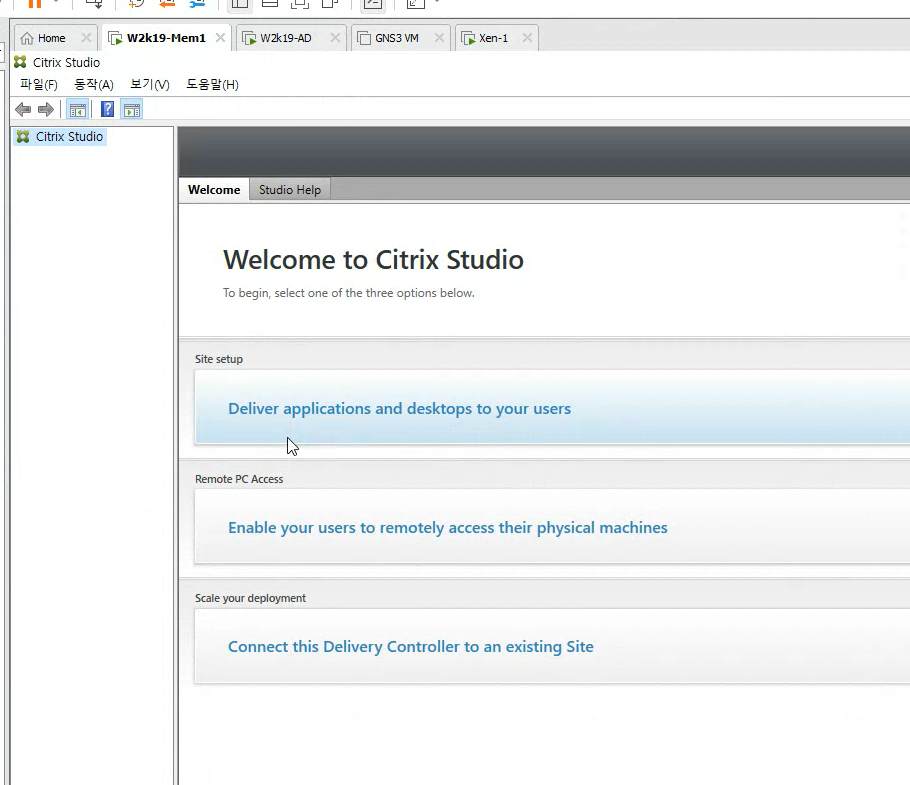The height and width of the screenshot is (785, 910).
Task: Click the orange revert snapshot arrow icon
Action: (x=167, y=3)
